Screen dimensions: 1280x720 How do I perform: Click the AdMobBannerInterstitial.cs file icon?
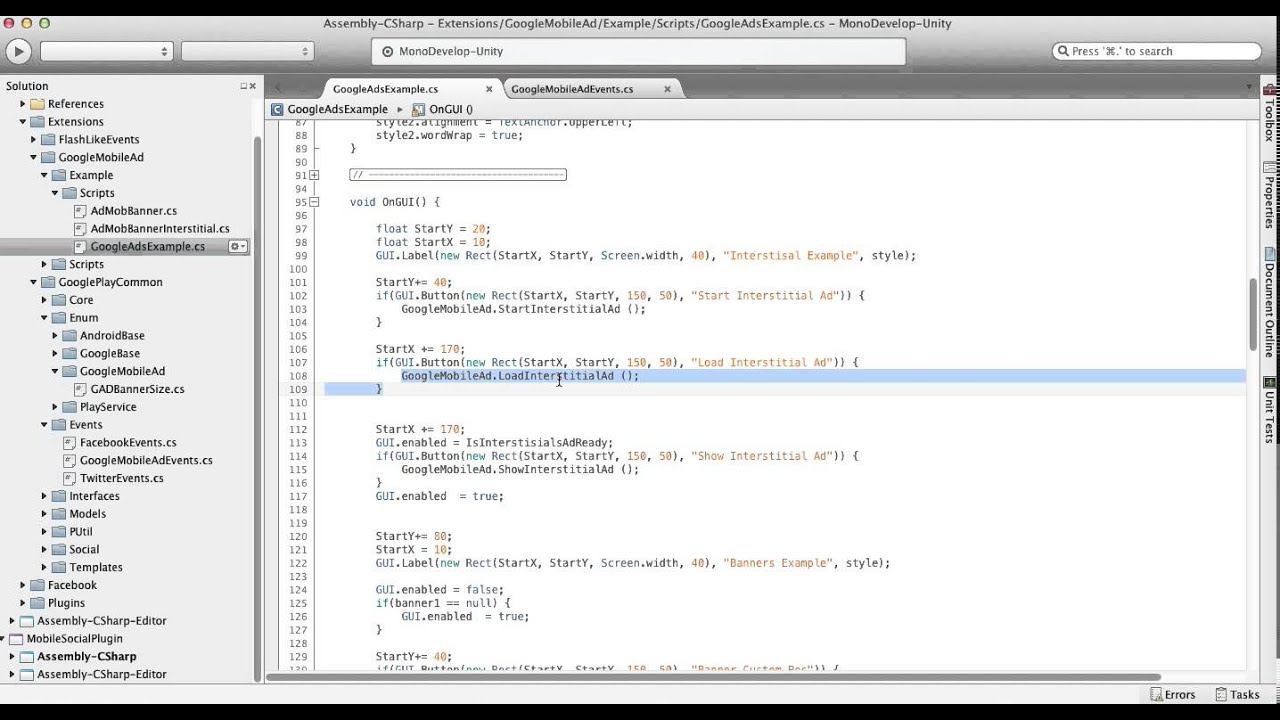[x=81, y=229]
